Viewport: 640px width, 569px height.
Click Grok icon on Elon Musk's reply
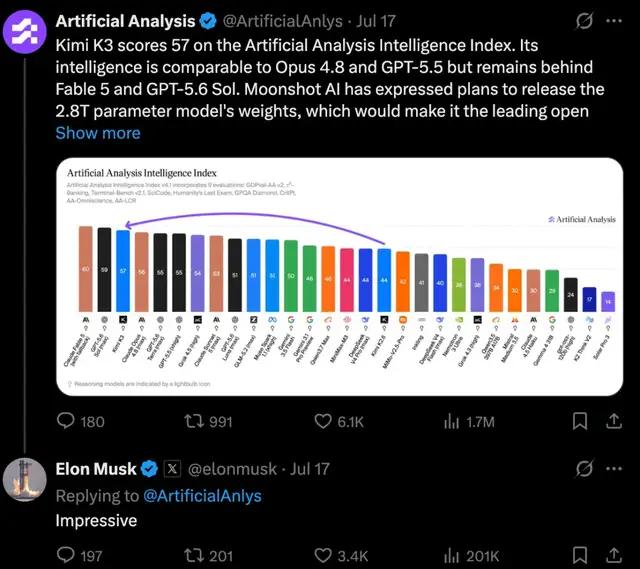pos(584,469)
